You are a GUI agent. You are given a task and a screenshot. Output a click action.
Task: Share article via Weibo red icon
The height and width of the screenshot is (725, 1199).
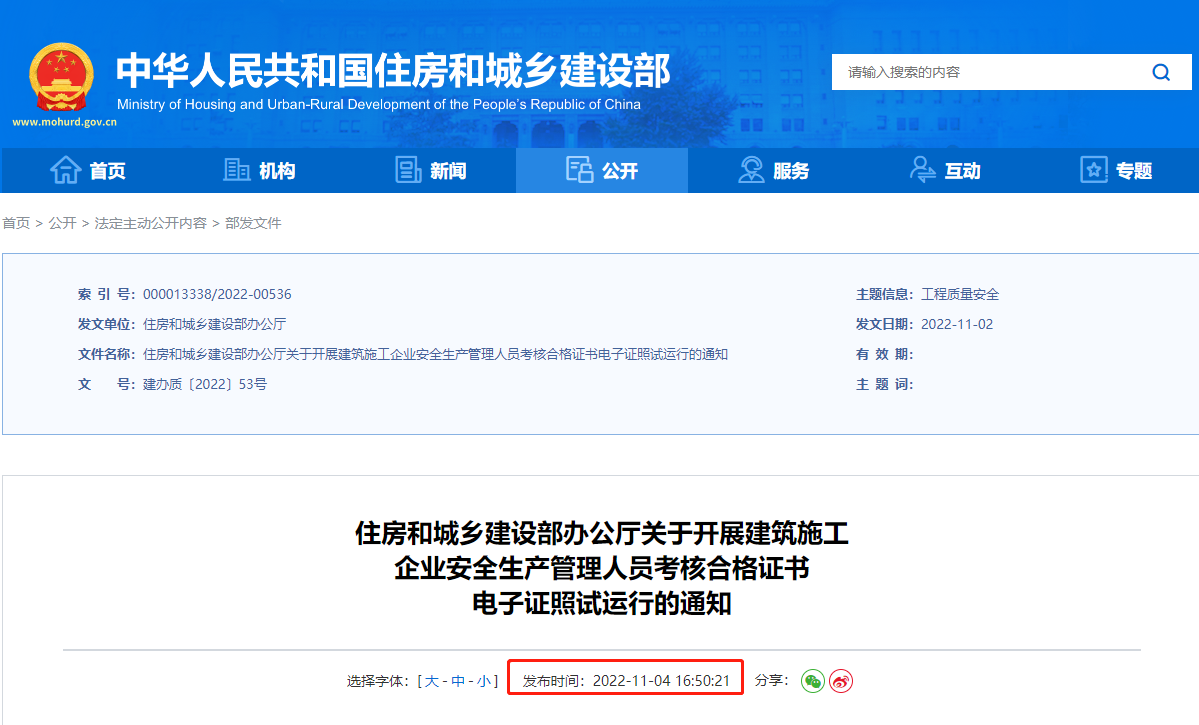841,680
